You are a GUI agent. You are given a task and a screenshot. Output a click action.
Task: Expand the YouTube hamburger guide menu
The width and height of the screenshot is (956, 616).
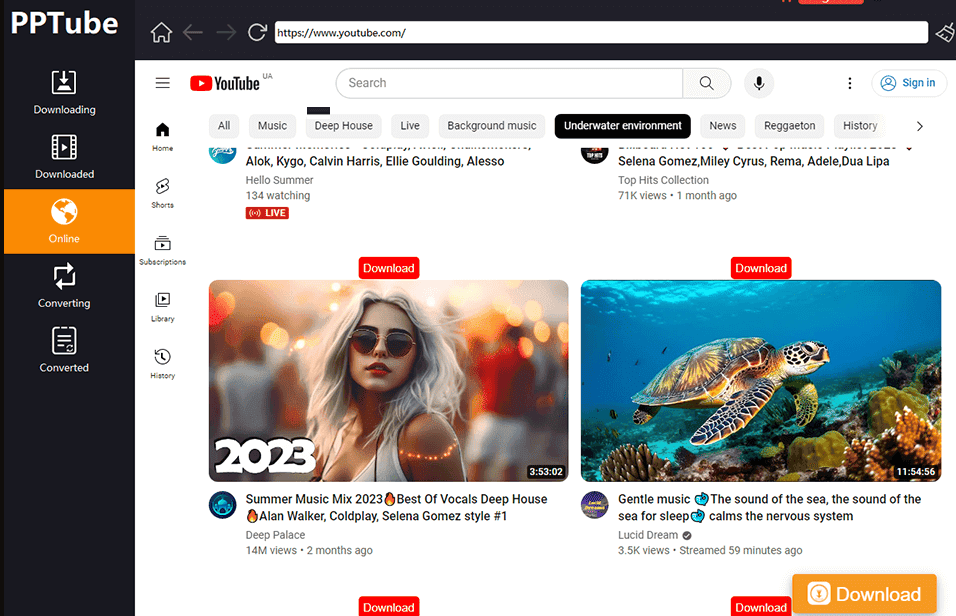tap(163, 83)
